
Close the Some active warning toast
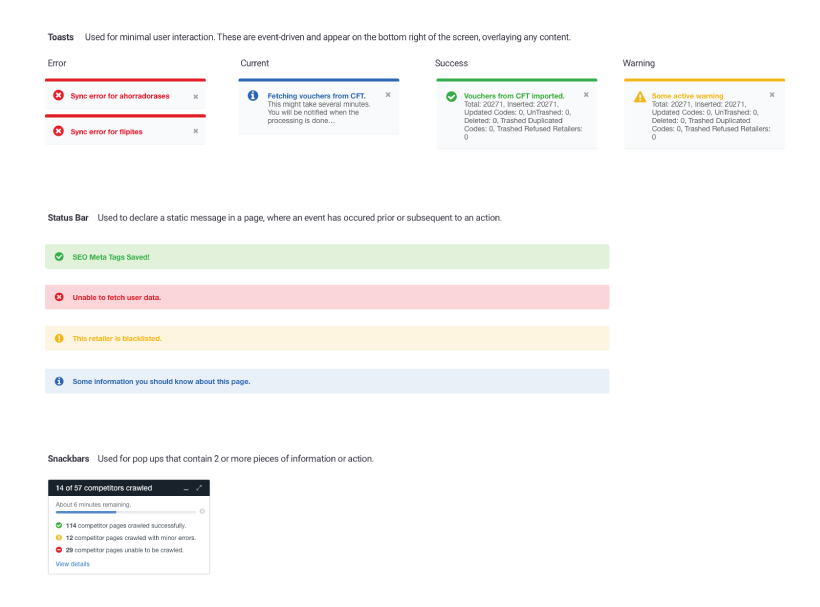click(772, 95)
